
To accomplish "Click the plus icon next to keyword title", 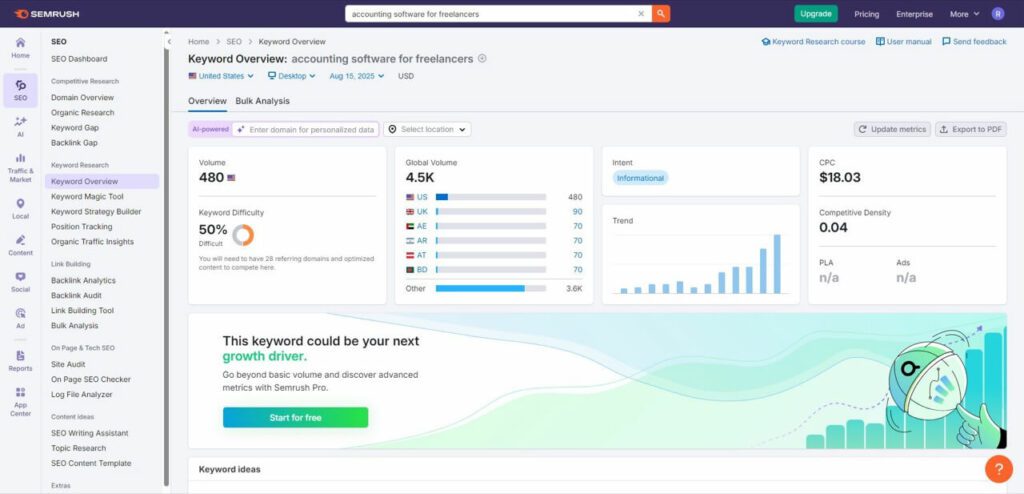I will 482,58.
